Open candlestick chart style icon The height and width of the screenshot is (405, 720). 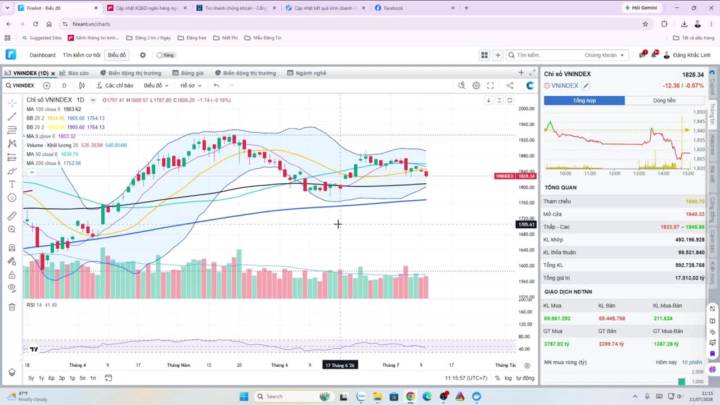(x=82, y=85)
